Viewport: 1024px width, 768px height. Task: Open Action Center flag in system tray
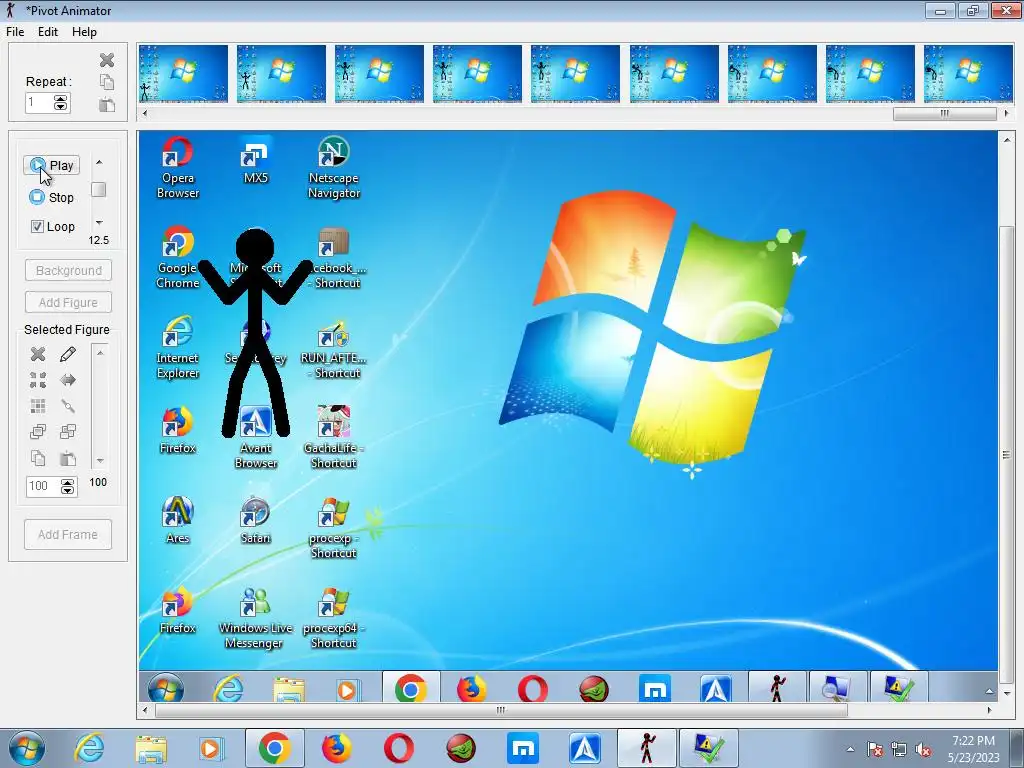pos(875,750)
